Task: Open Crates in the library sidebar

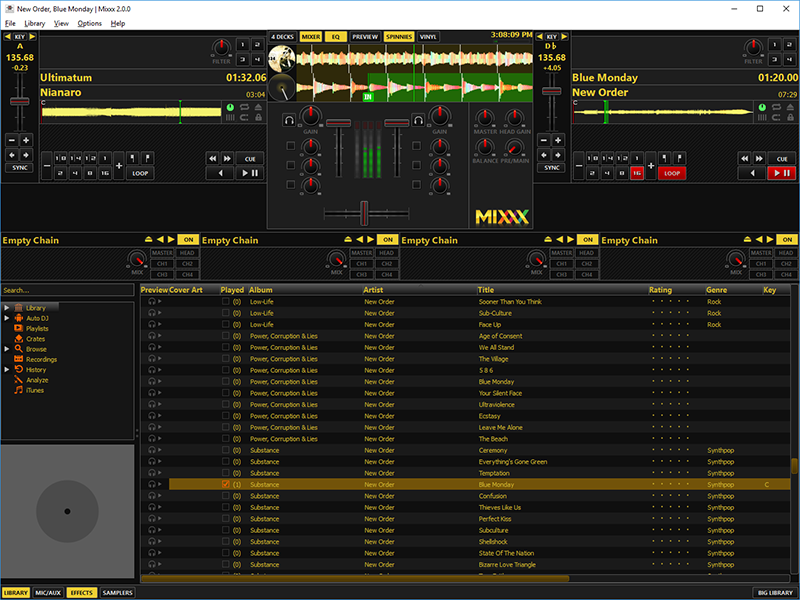Action: pos(35,339)
